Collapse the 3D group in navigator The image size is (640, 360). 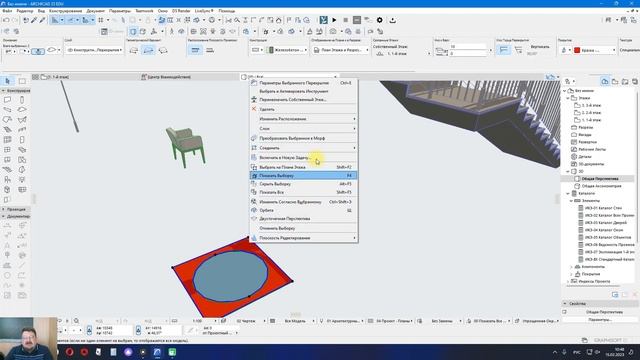568,171
